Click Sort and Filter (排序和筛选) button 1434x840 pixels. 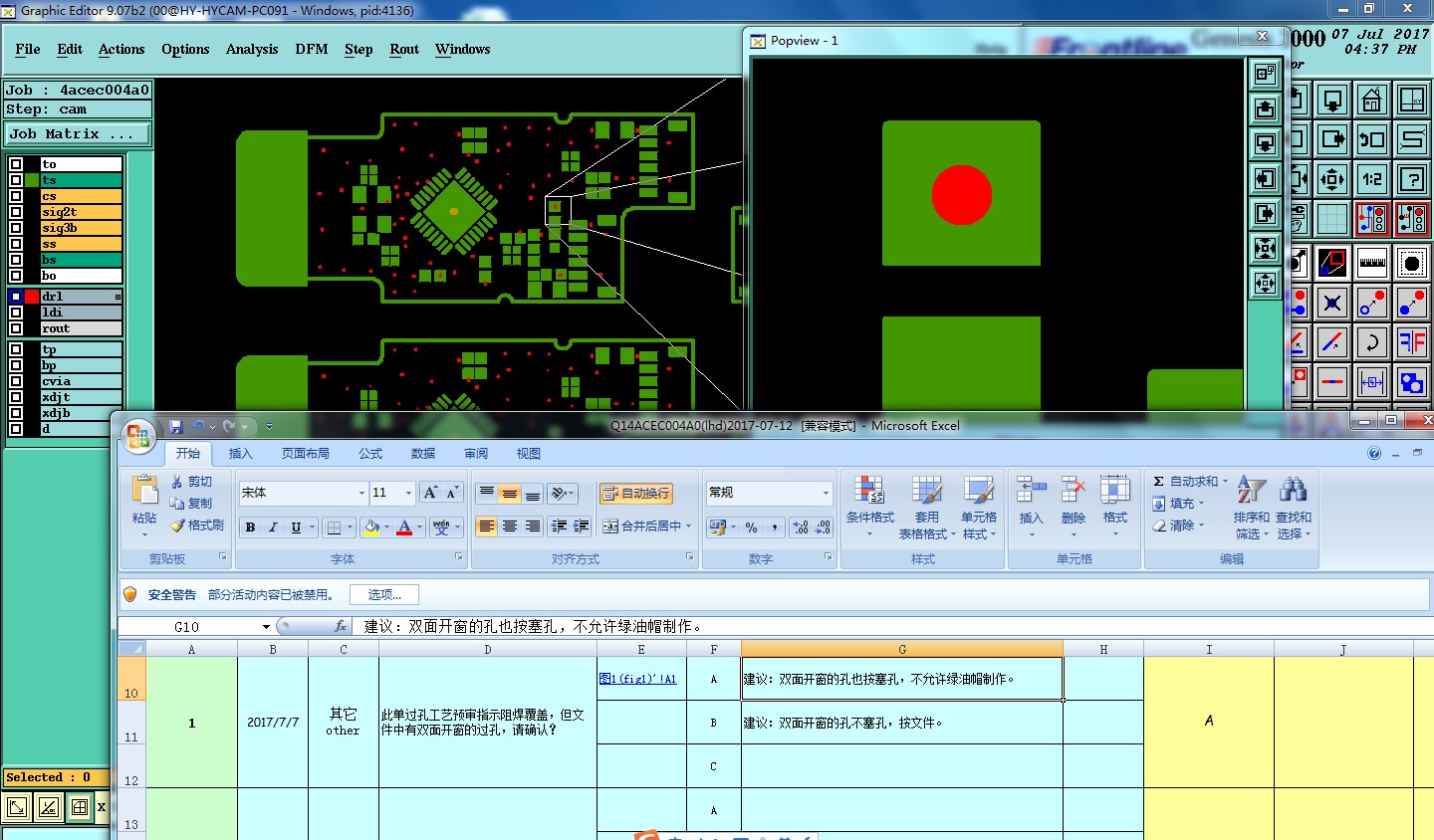[1251, 507]
